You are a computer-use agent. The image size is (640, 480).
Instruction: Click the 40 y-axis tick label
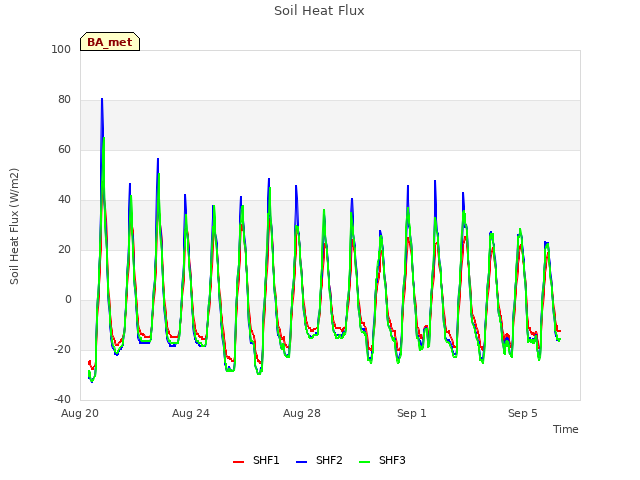point(64,200)
